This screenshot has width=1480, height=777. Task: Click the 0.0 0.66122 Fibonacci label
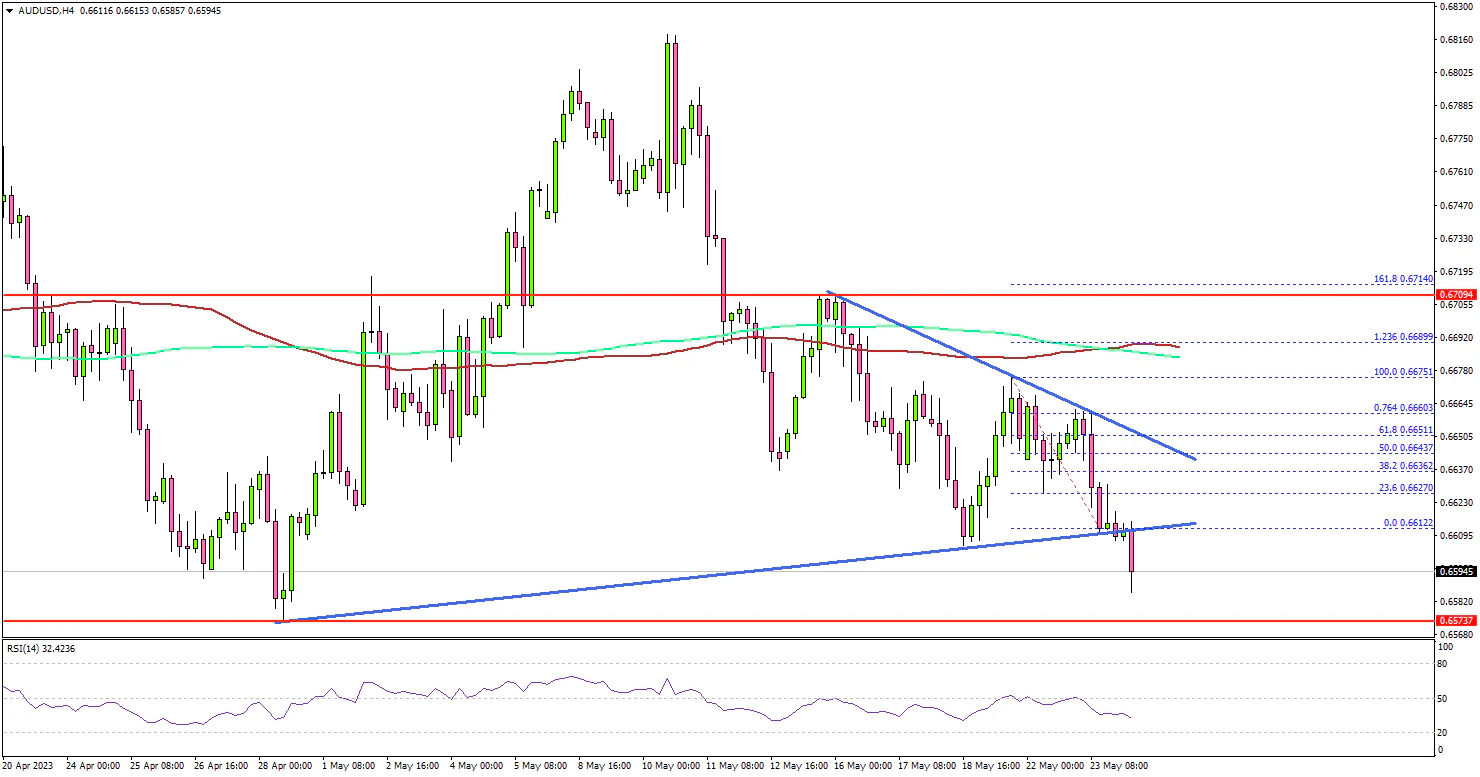click(1408, 522)
